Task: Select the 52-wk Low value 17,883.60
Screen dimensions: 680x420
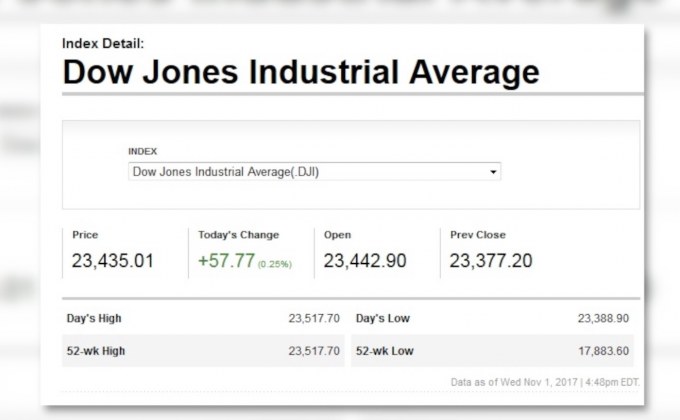Action: [x=603, y=351]
